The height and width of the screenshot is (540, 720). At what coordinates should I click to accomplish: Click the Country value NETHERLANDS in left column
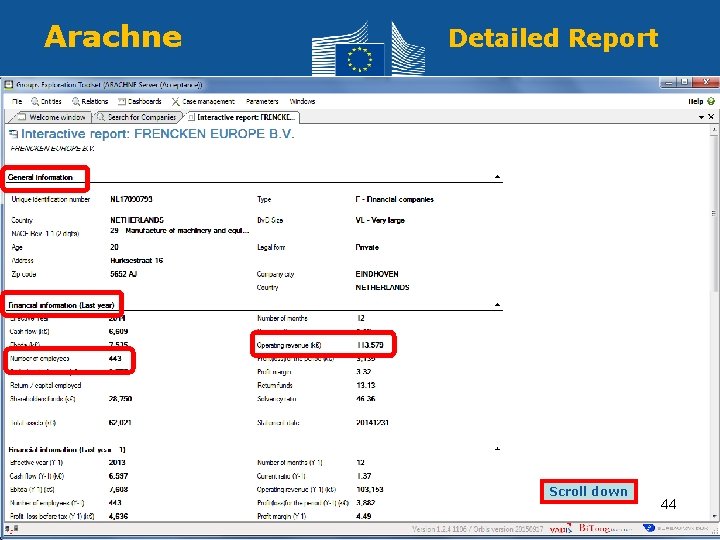pyautogui.click(x=137, y=220)
